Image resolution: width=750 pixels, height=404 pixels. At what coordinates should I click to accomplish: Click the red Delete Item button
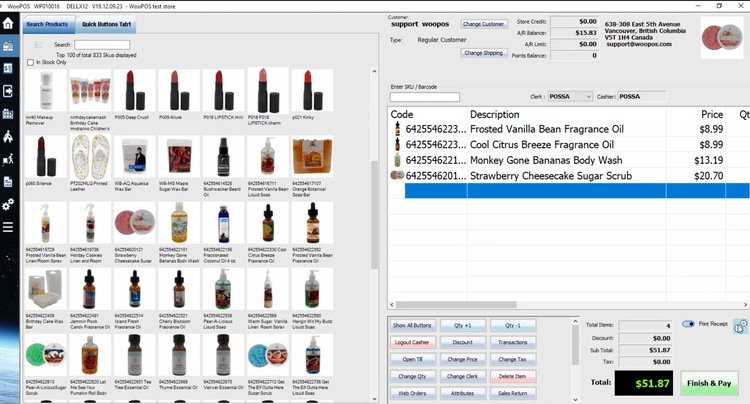pyautogui.click(x=512, y=376)
